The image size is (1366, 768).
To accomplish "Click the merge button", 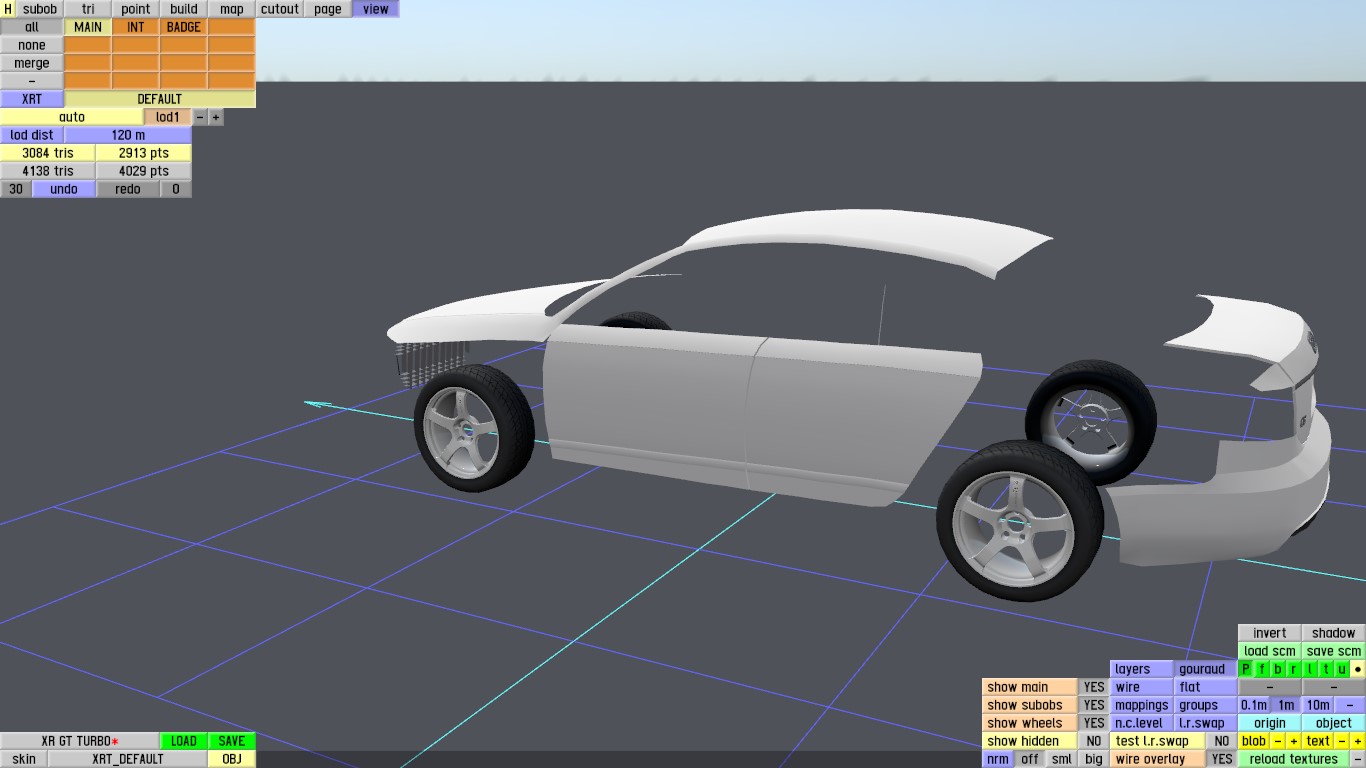I will pyautogui.click(x=32, y=63).
